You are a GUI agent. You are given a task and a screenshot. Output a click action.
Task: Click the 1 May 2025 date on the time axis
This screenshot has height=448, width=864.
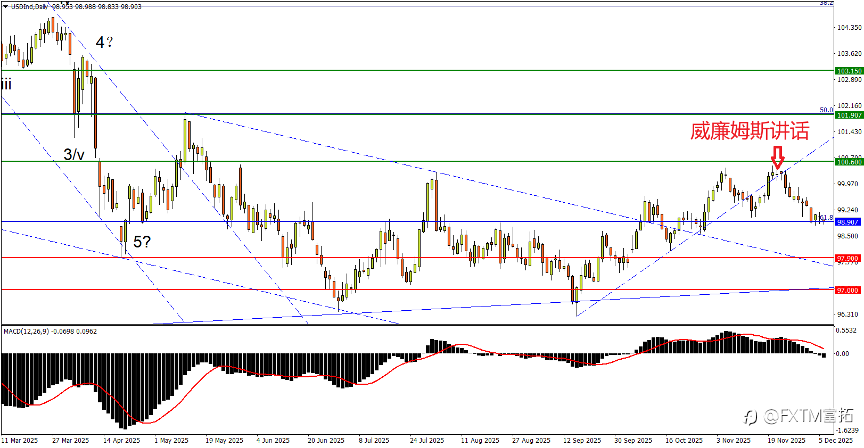[171, 440]
